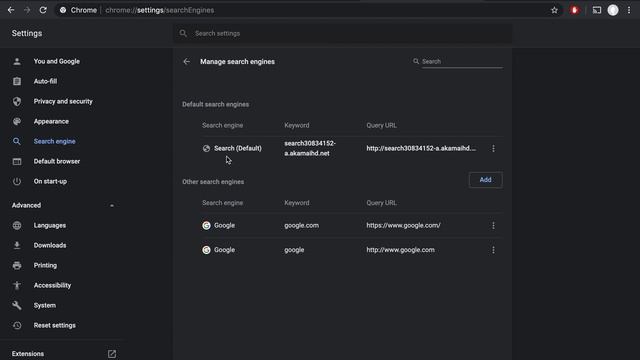Click the power icon beside On start-up
Image resolution: width=640 pixels, height=360 pixels.
[17, 181]
